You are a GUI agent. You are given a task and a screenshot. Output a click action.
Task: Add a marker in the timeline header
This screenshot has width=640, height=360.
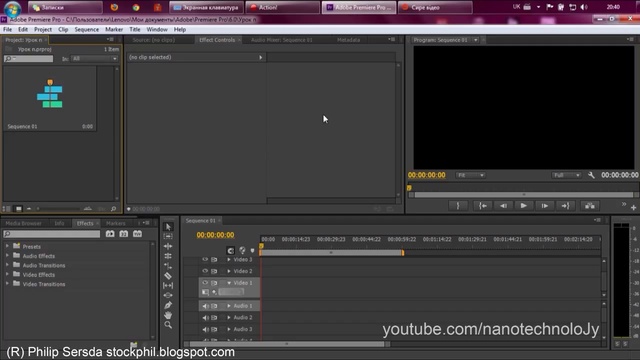252,250
